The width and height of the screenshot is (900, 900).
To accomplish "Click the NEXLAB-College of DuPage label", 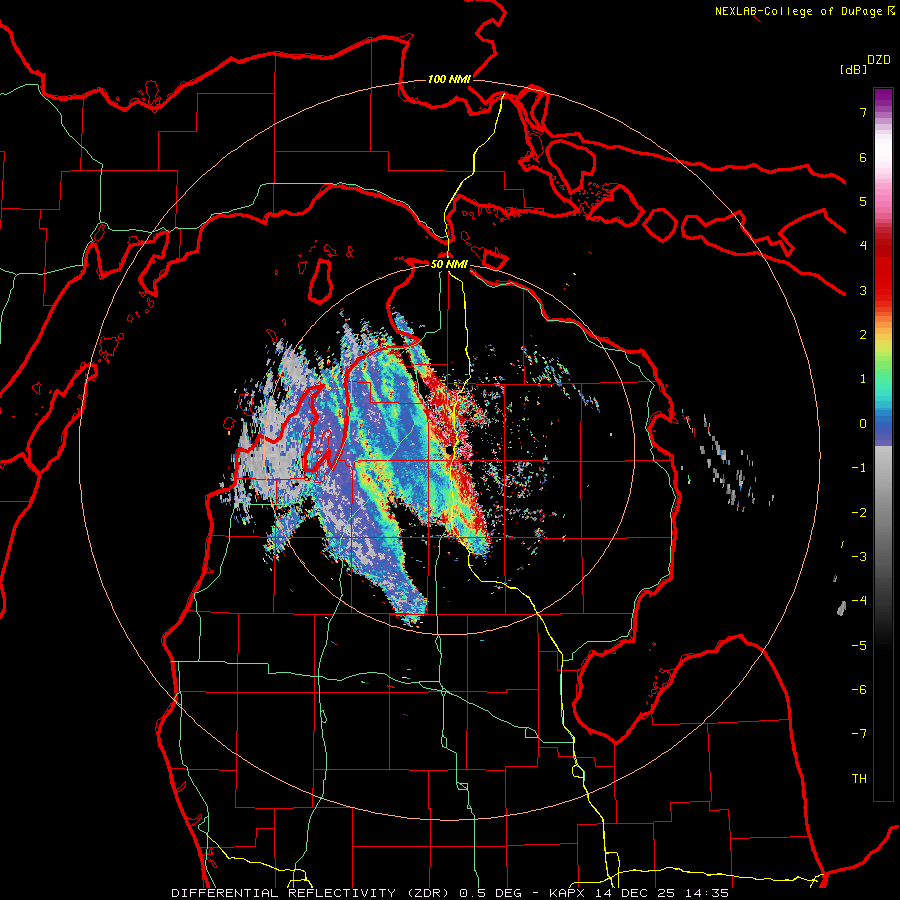I will [x=804, y=11].
